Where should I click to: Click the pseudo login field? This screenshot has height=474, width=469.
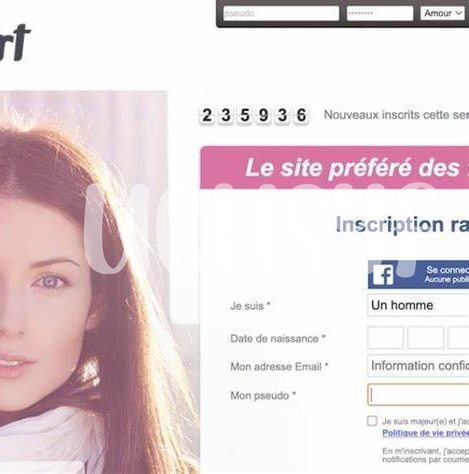coord(281,13)
